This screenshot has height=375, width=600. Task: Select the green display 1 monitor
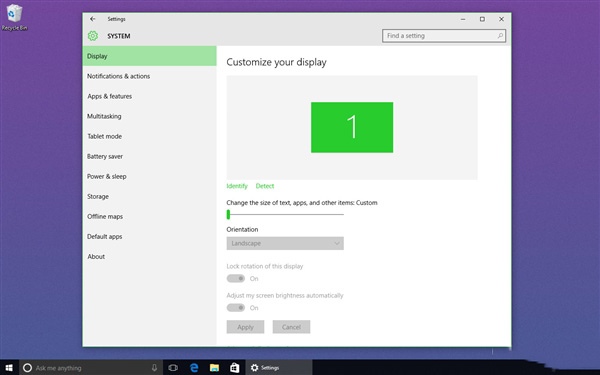[352, 127]
